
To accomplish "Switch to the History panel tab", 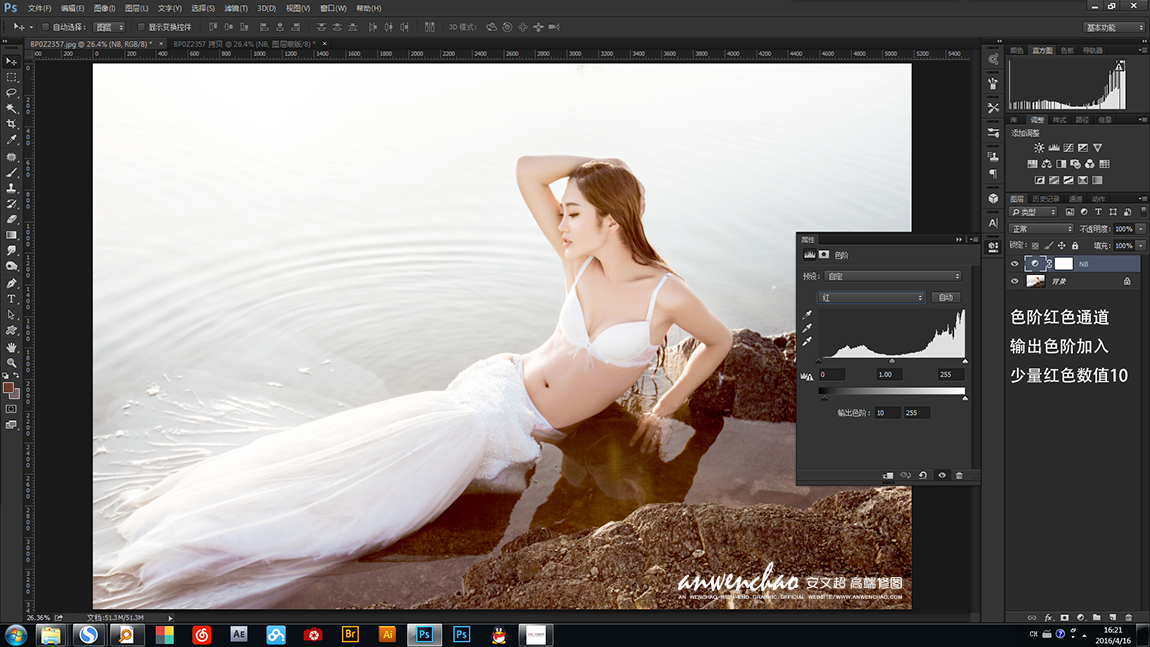I will pyautogui.click(x=1045, y=199).
